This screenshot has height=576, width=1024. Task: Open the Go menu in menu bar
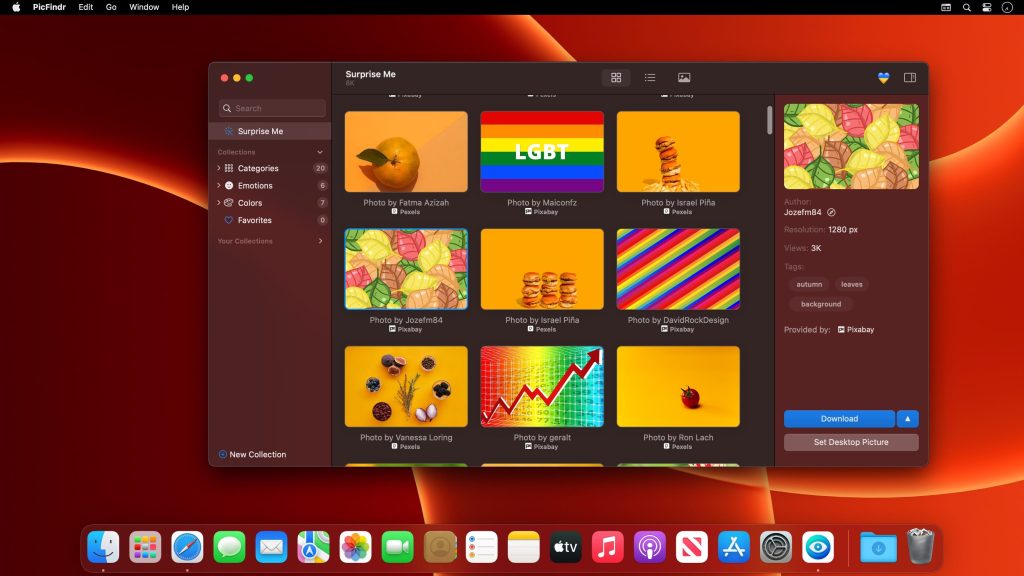click(111, 7)
